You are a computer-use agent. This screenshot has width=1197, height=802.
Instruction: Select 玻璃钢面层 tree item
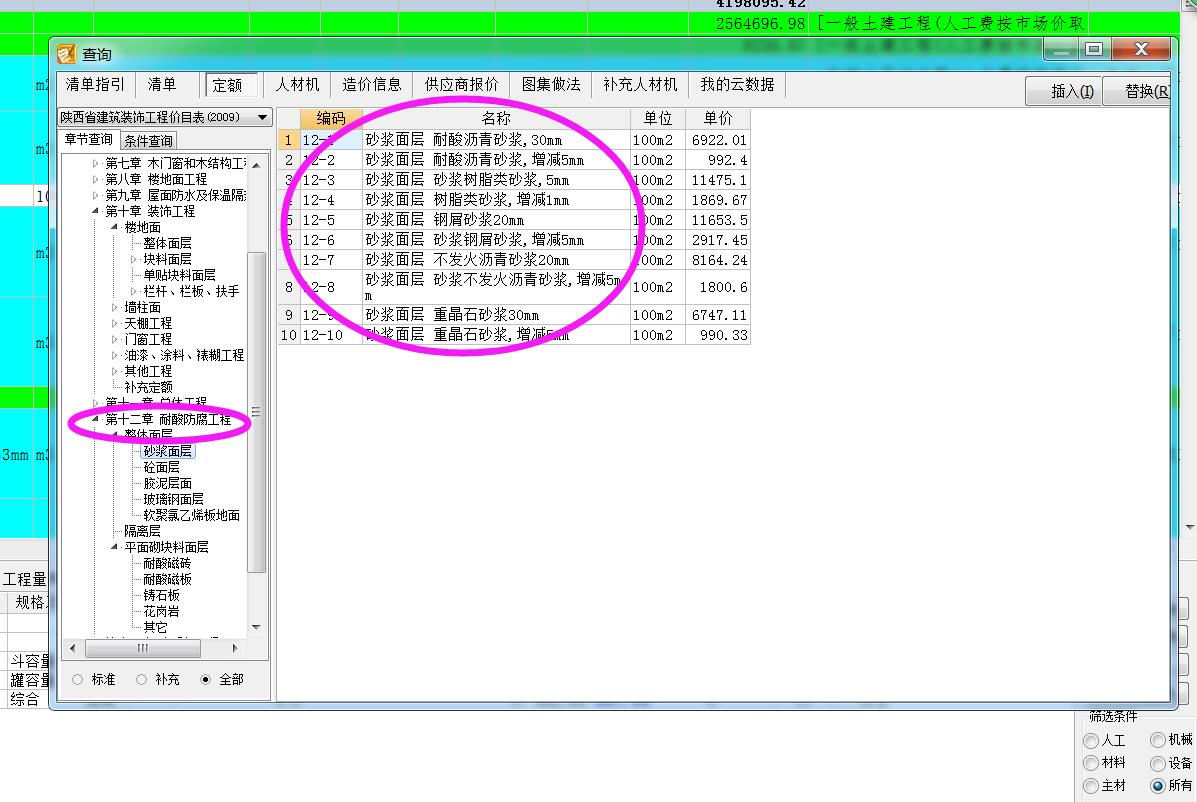pos(173,499)
